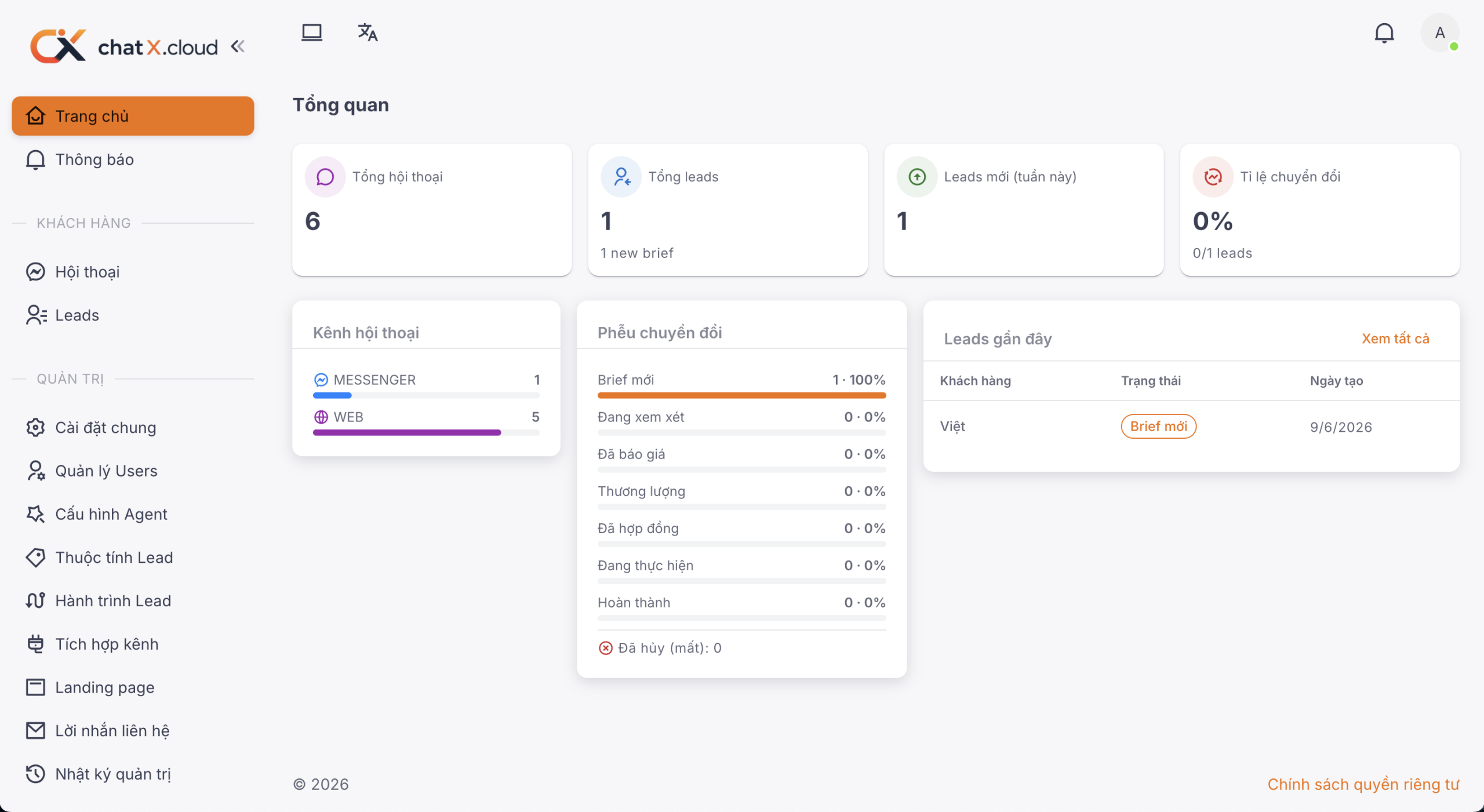Click the chart icon on Tỉ lệ chuyển đổi card
The width and height of the screenshot is (1484, 812).
(x=1213, y=177)
